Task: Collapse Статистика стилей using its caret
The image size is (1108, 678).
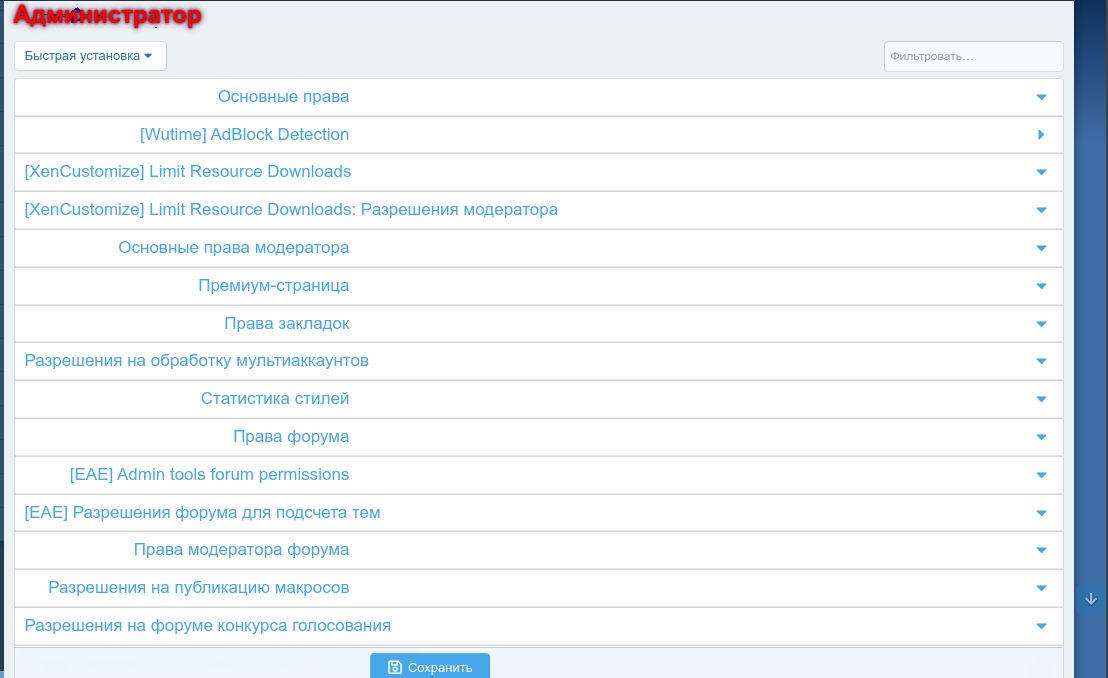Action: click(1041, 399)
